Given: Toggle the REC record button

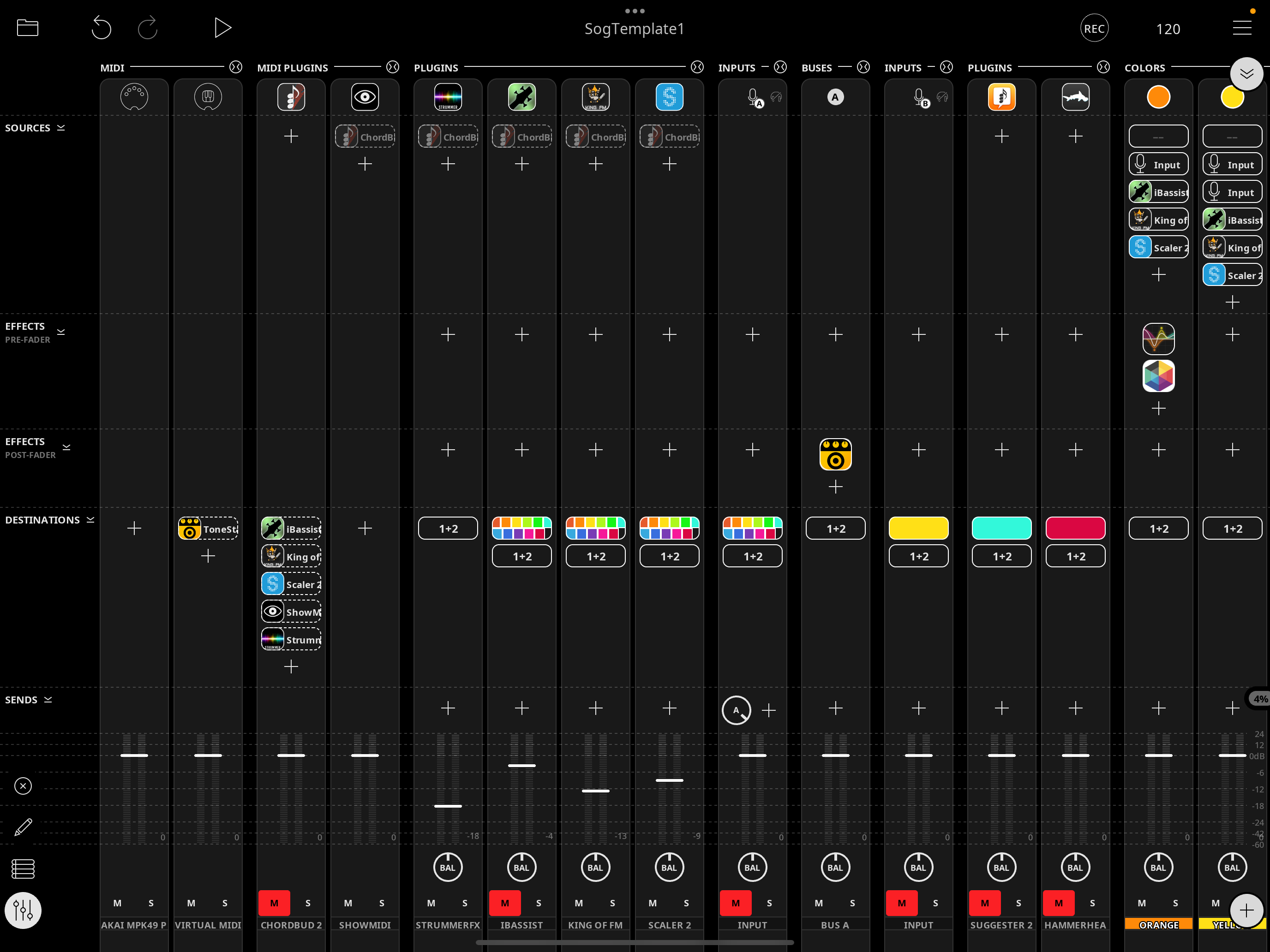Looking at the screenshot, I should [1094, 28].
